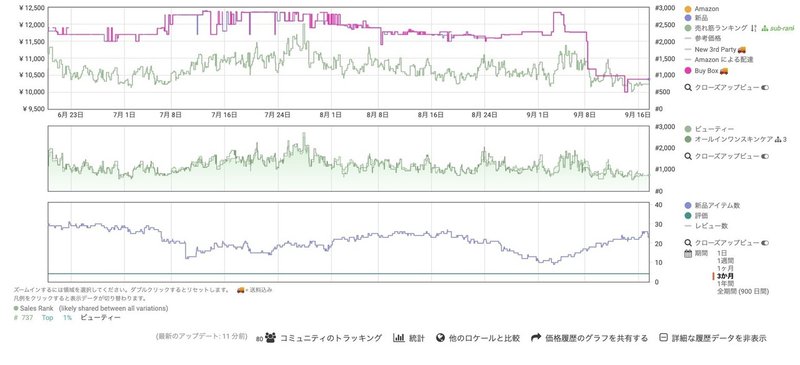Screen dimensions: 800x365
Task: Show 全期間 (900 日間) of history
Action: [x=742, y=291]
